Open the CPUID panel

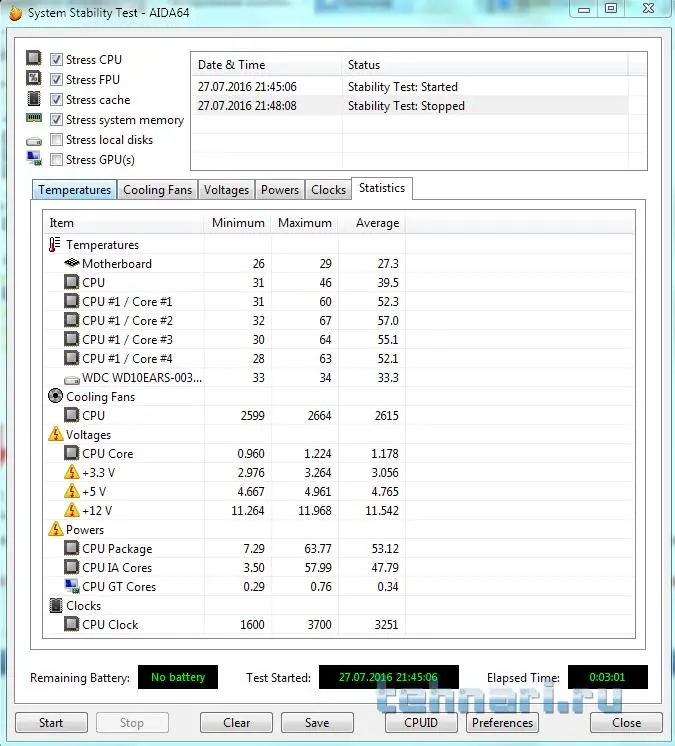point(421,723)
